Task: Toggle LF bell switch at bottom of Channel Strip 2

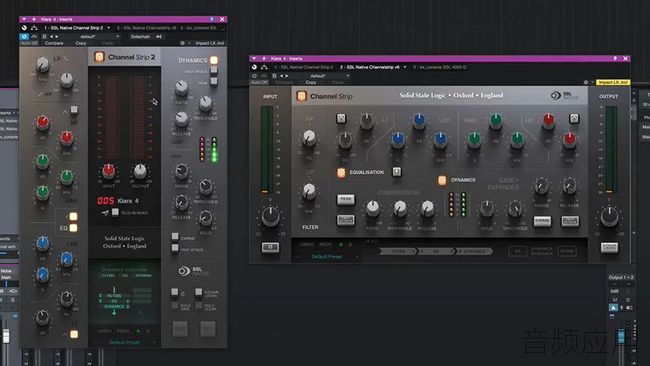Action: tap(74, 334)
